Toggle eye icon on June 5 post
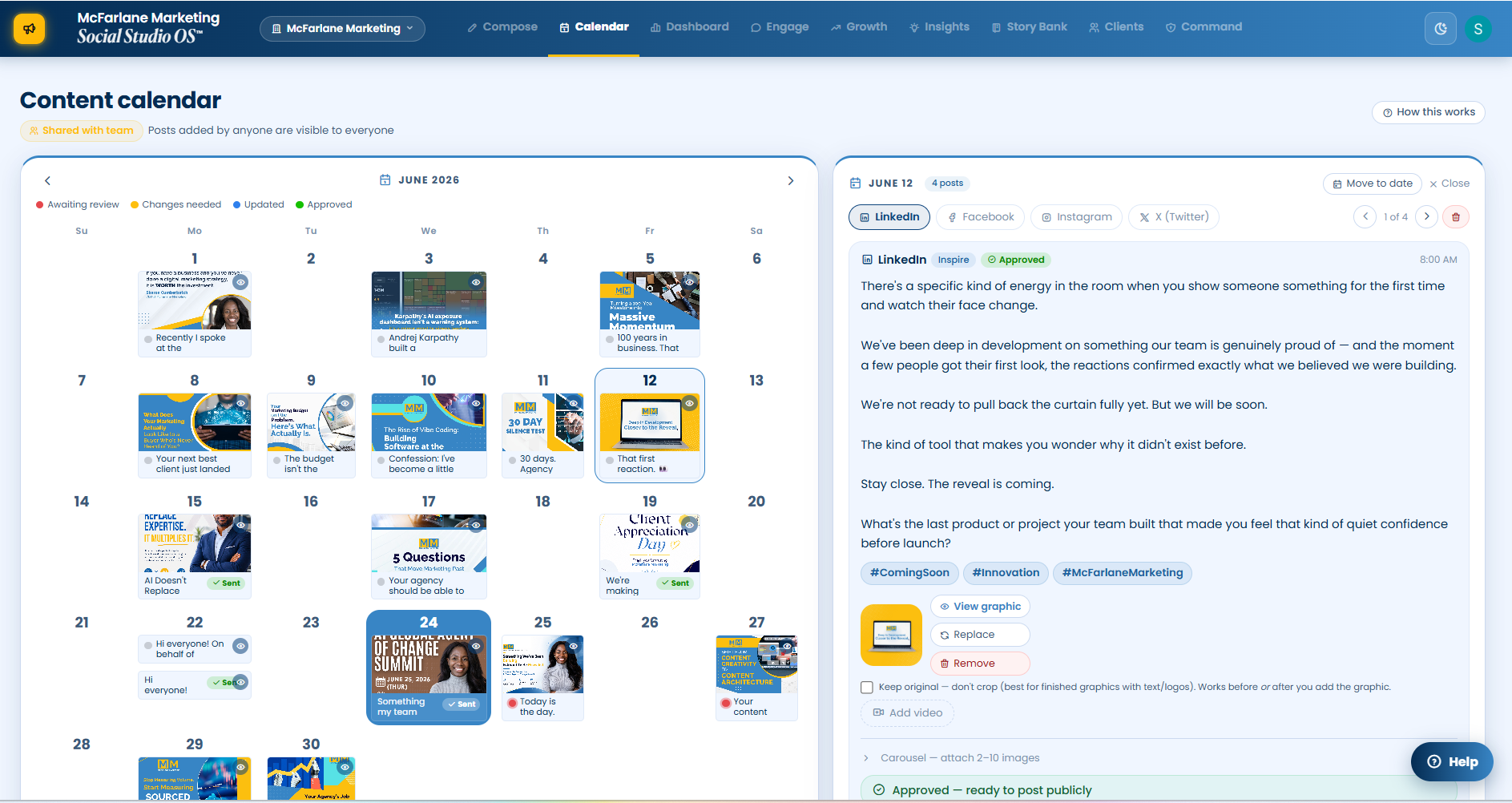Image resolution: width=1512 pixels, height=803 pixels. pyautogui.click(x=689, y=282)
